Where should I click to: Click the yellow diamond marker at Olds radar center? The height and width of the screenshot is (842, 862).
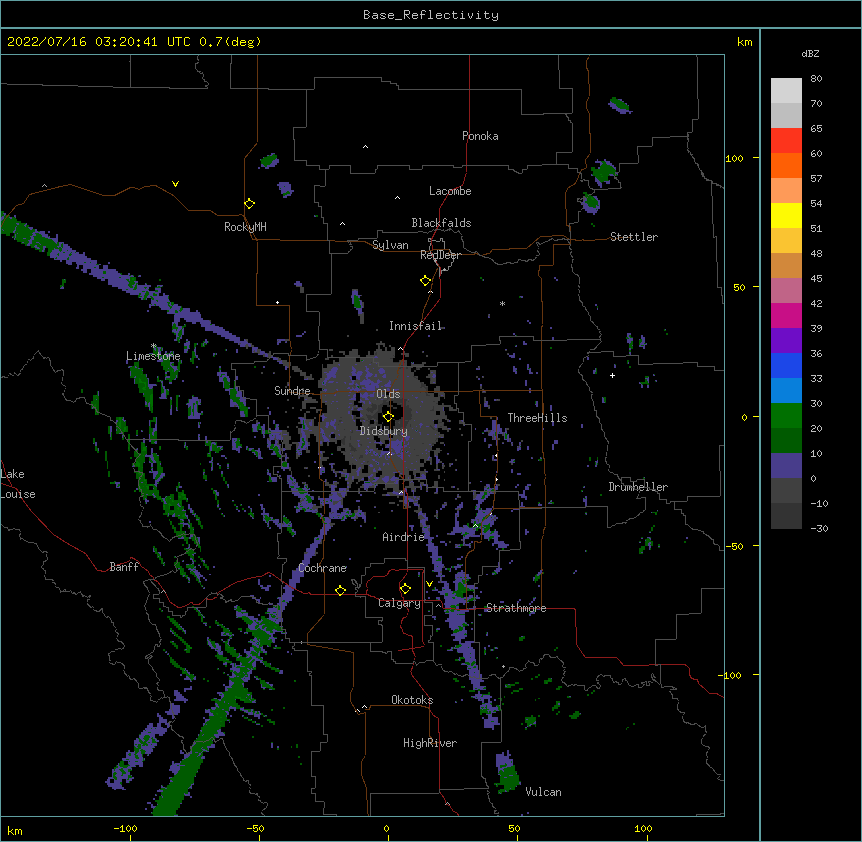(388, 417)
